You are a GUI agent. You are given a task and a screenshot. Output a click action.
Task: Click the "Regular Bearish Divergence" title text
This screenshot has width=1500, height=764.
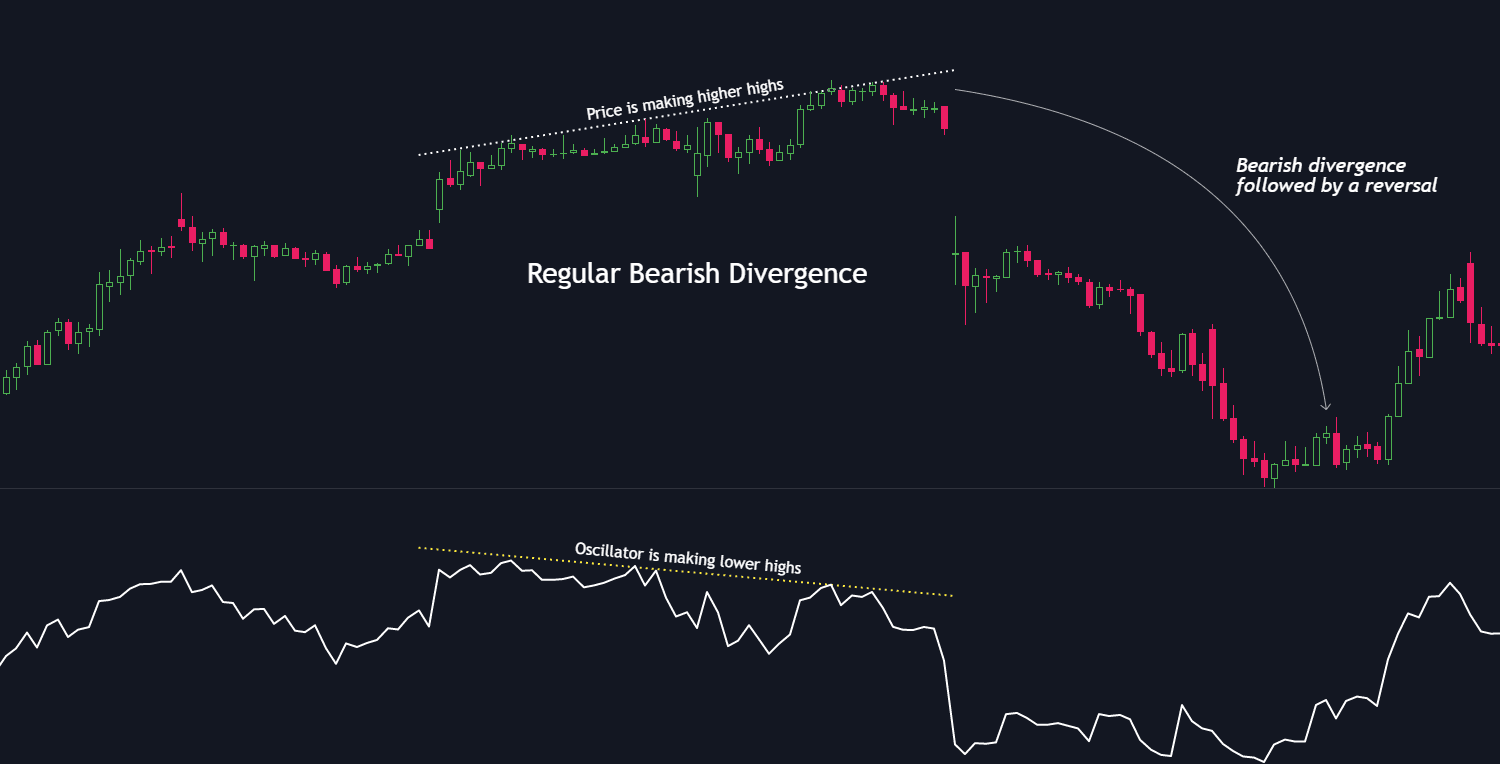click(697, 273)
